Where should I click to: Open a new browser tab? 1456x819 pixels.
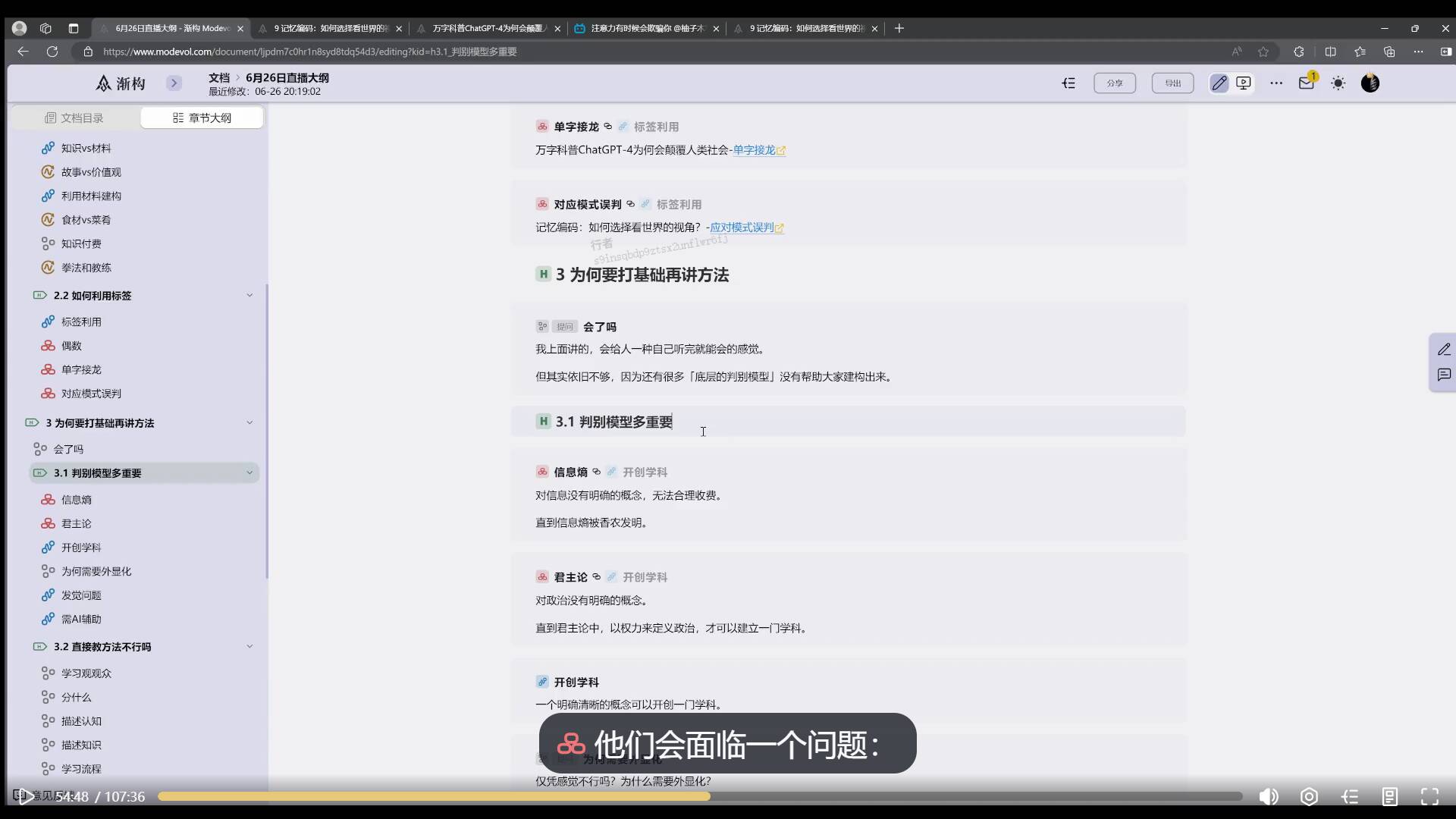pyautogui.click(x=899, y=28)
